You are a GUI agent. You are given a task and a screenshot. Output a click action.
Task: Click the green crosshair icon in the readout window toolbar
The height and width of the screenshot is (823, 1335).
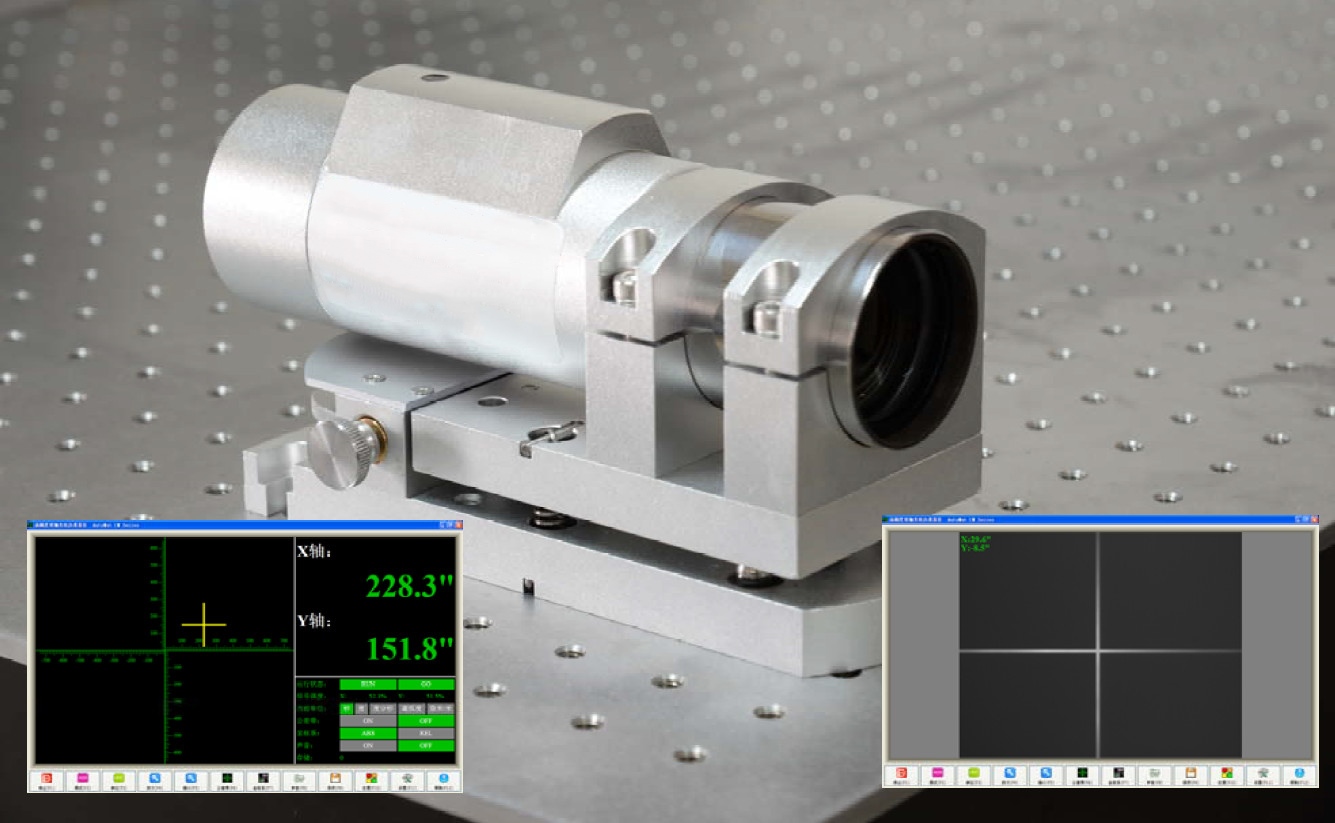(x=227, y=779)
